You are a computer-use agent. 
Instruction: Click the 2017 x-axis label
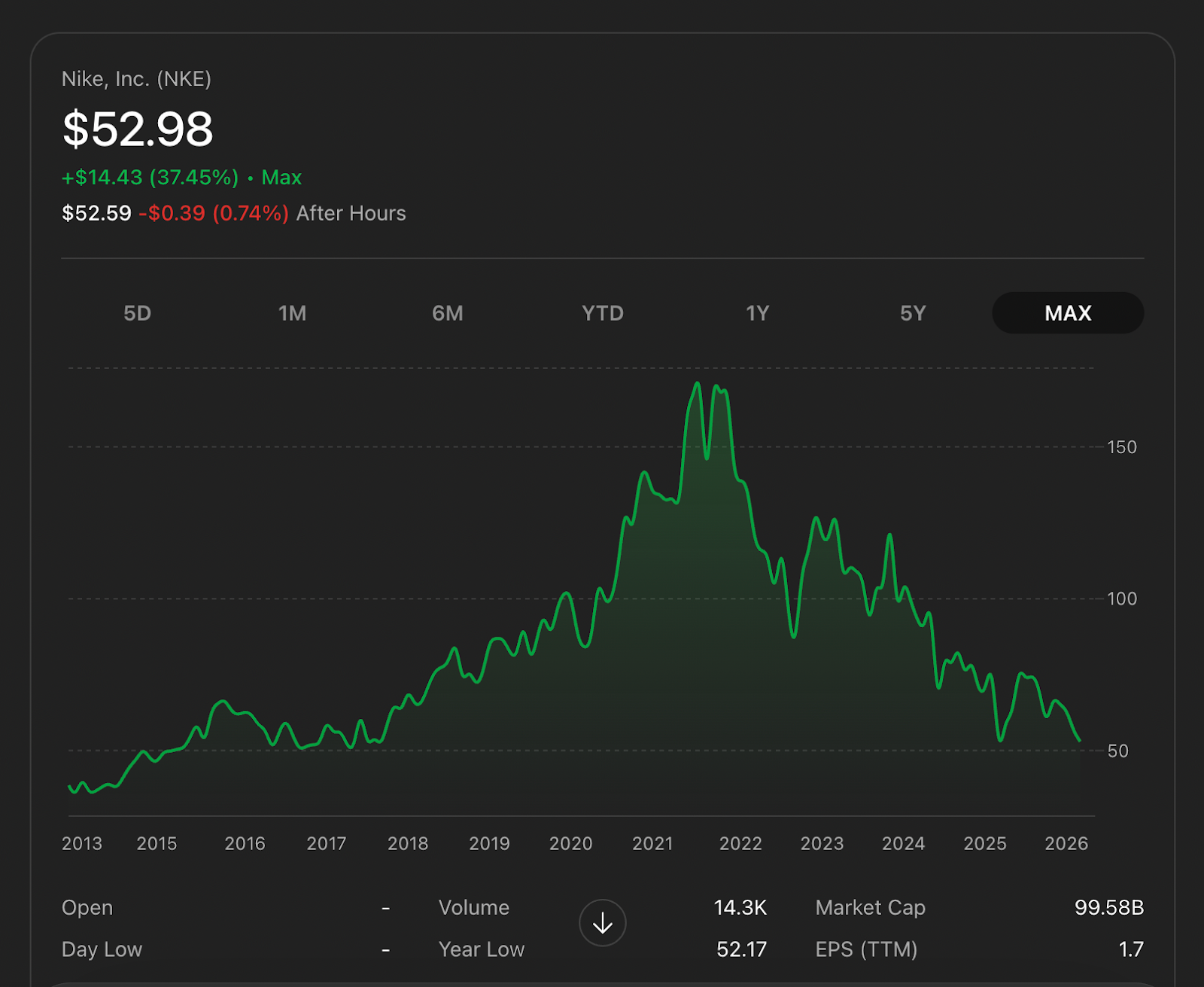pyautogui.click(x=327, y=843)
